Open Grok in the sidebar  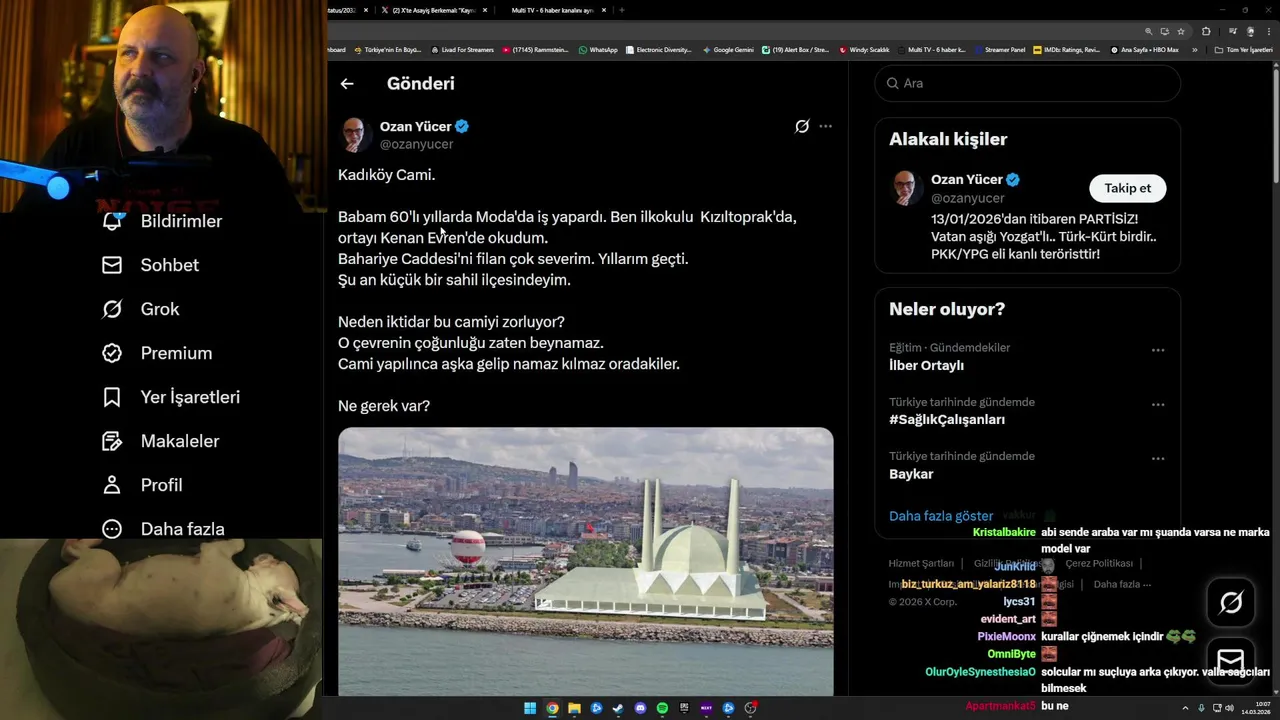(140, 309)
